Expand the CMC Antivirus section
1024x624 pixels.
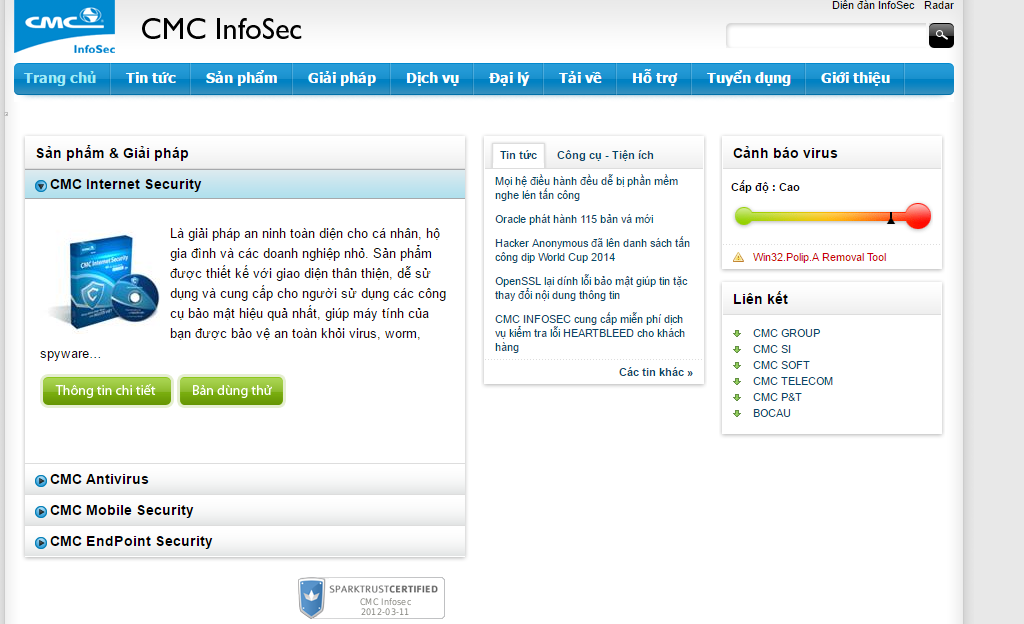tap(245, 479)
